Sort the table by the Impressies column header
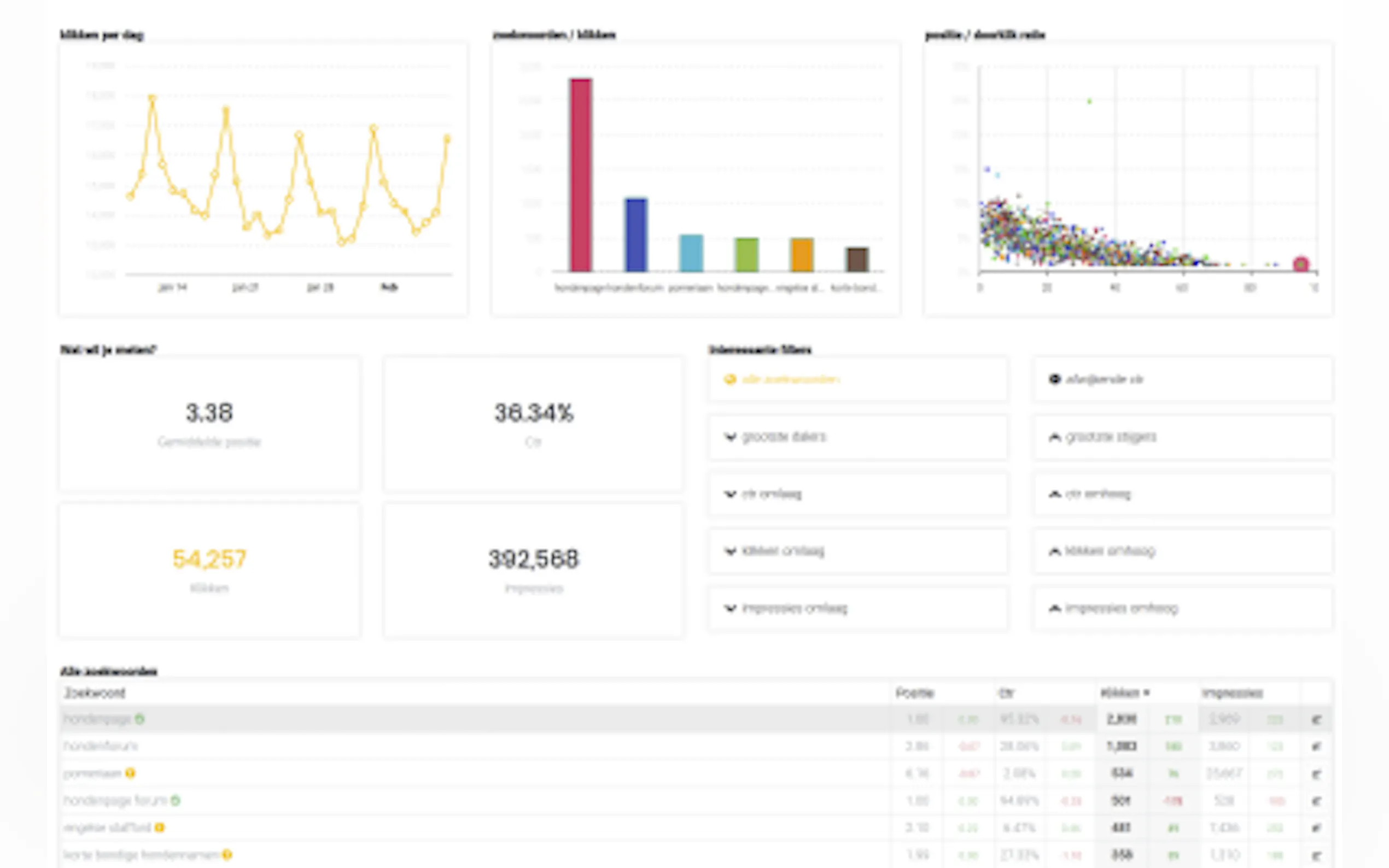The height and width of the screenshot is (868, 1389). tap(1232, 693)
